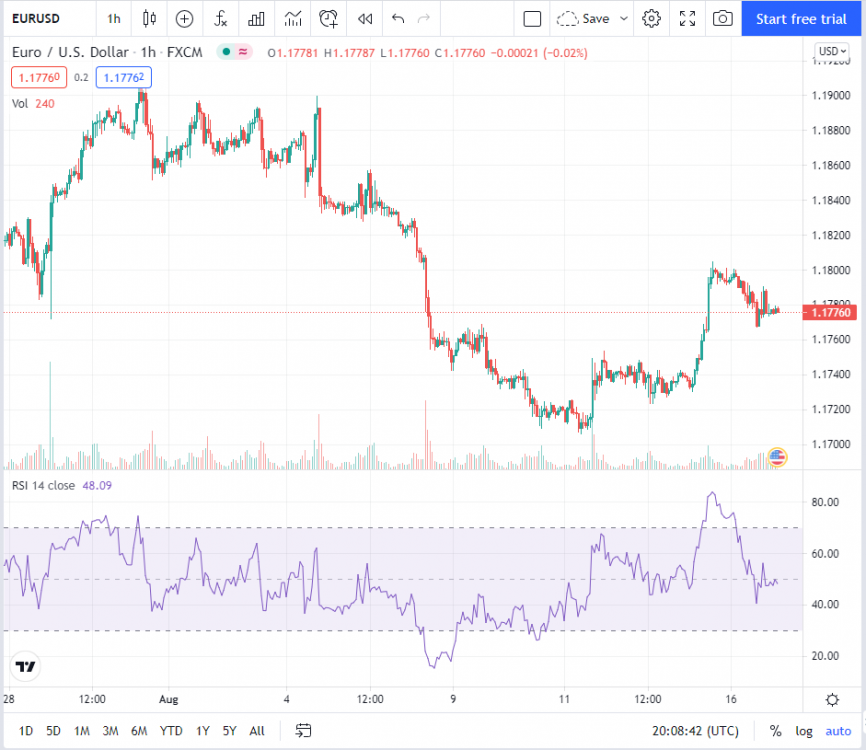Toggle log scale on the price axis
The image size is (866, 750).
pyautogui.click(x=806, y=731)
